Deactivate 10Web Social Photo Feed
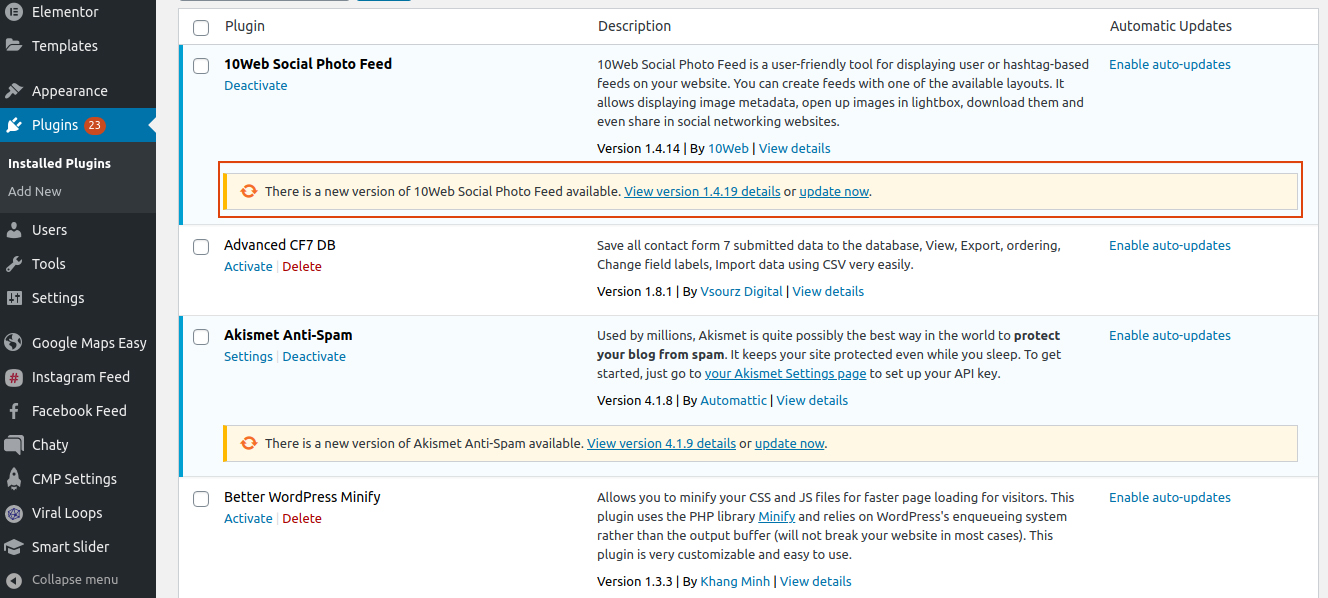This screenshot has width=1328, height=598. coord(256,85)
